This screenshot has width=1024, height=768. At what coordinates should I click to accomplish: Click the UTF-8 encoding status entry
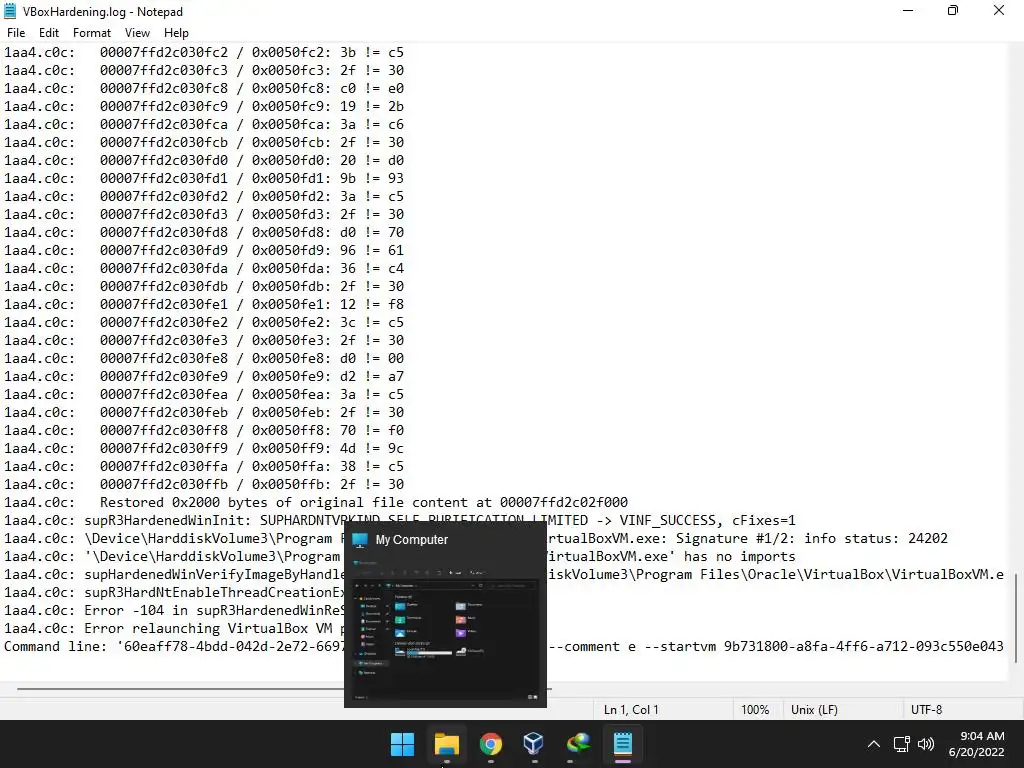point(926,710)
